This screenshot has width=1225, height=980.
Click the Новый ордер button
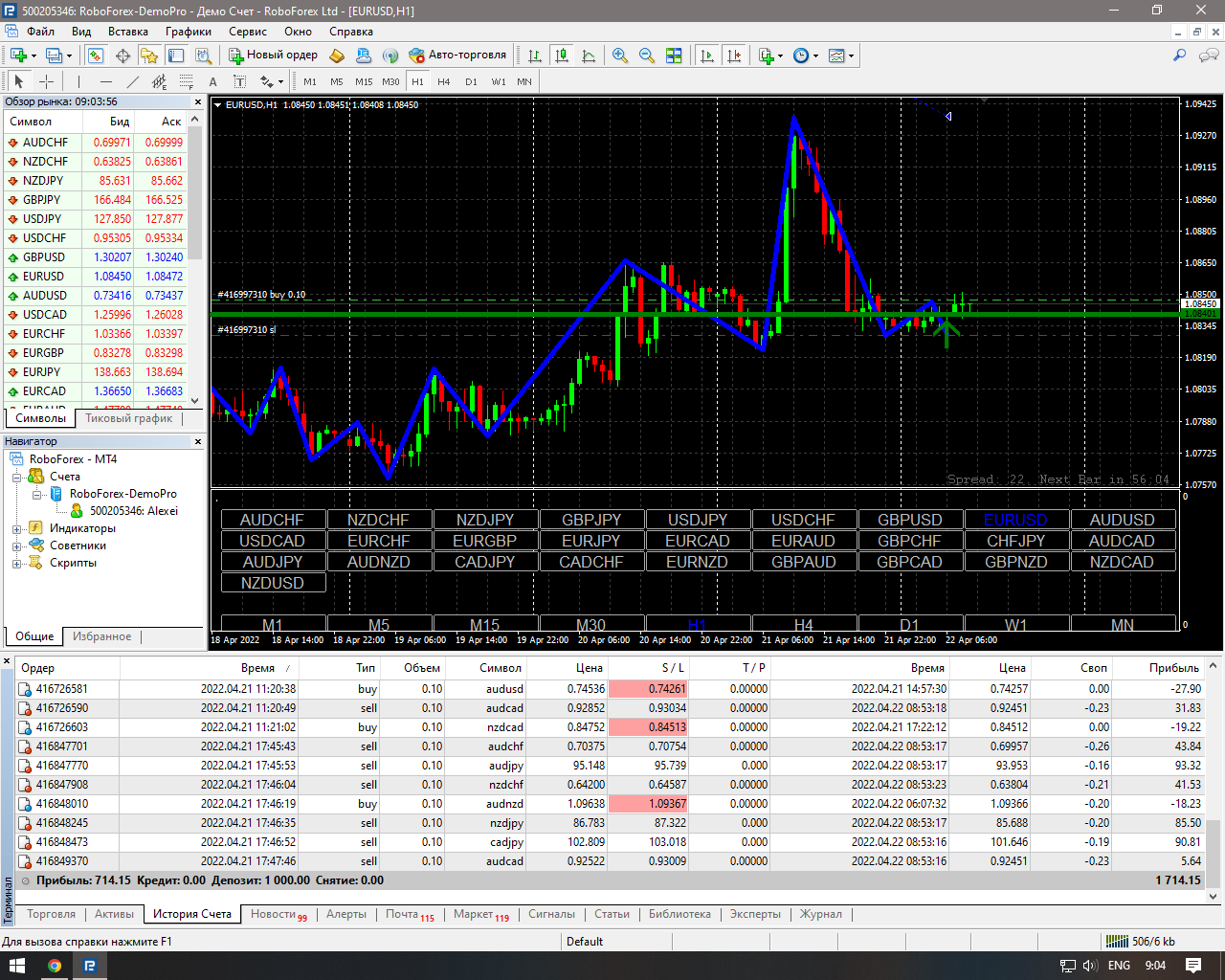pyautogui.click(x=274, y=56)
